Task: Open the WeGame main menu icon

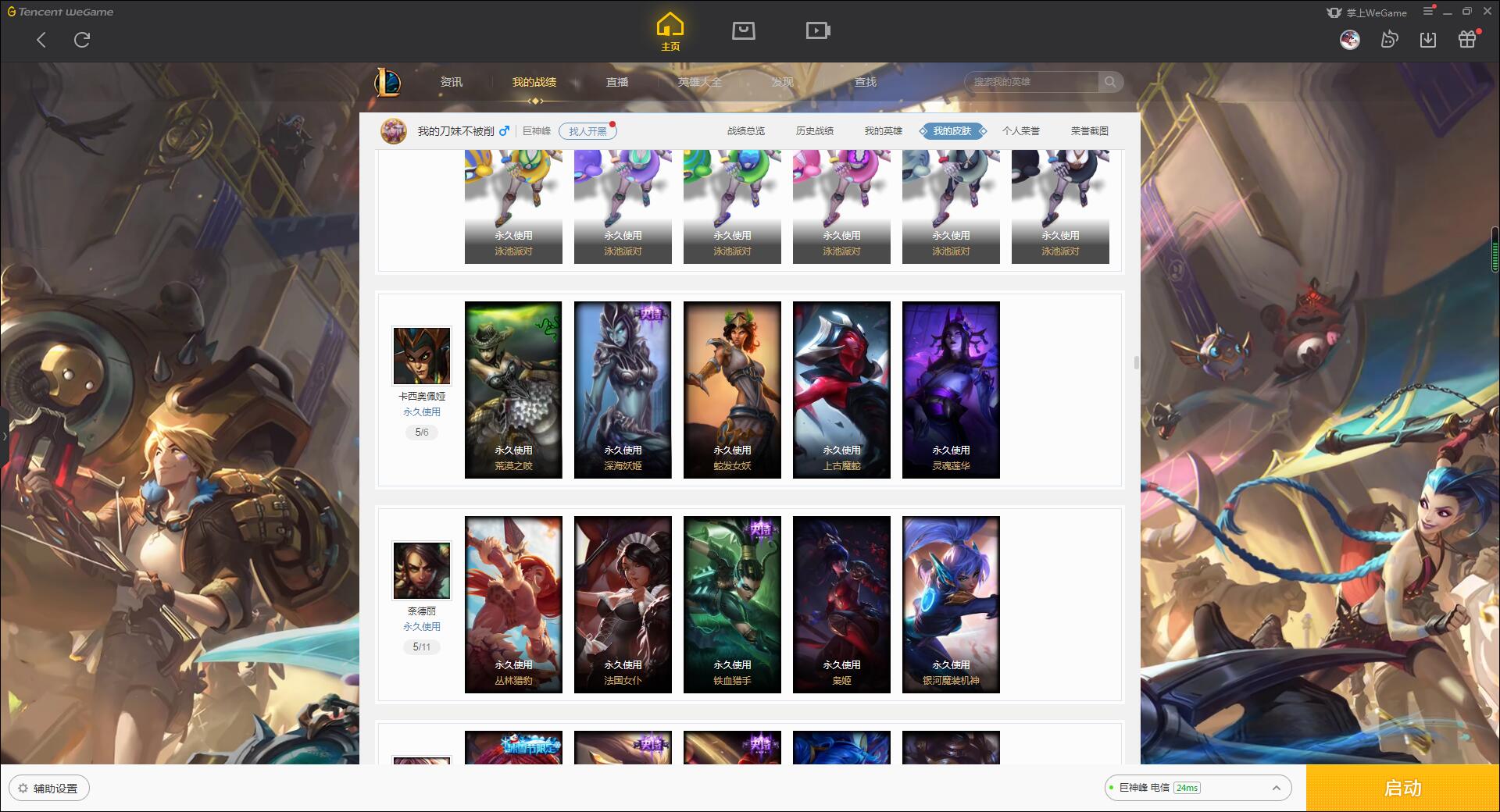Action: 1428,12
